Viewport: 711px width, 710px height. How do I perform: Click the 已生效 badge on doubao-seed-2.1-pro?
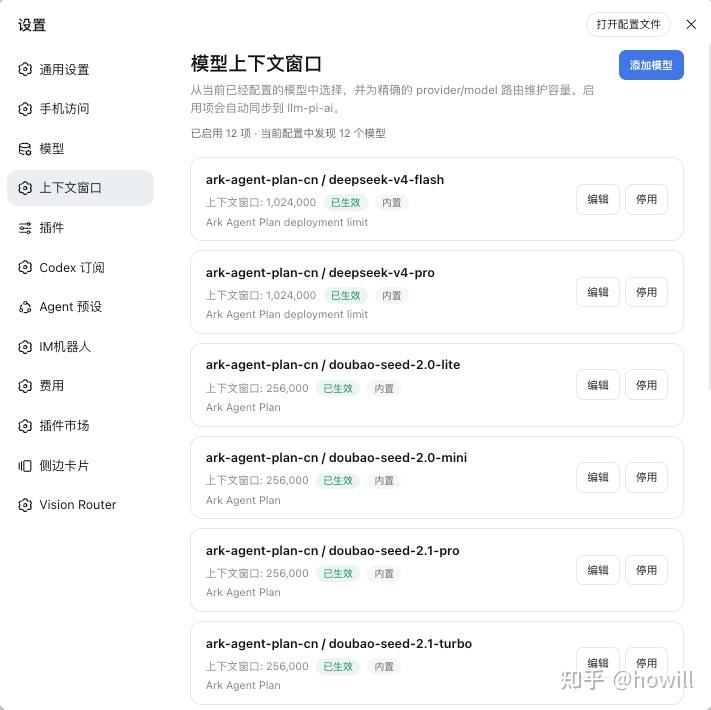point(338,574)
